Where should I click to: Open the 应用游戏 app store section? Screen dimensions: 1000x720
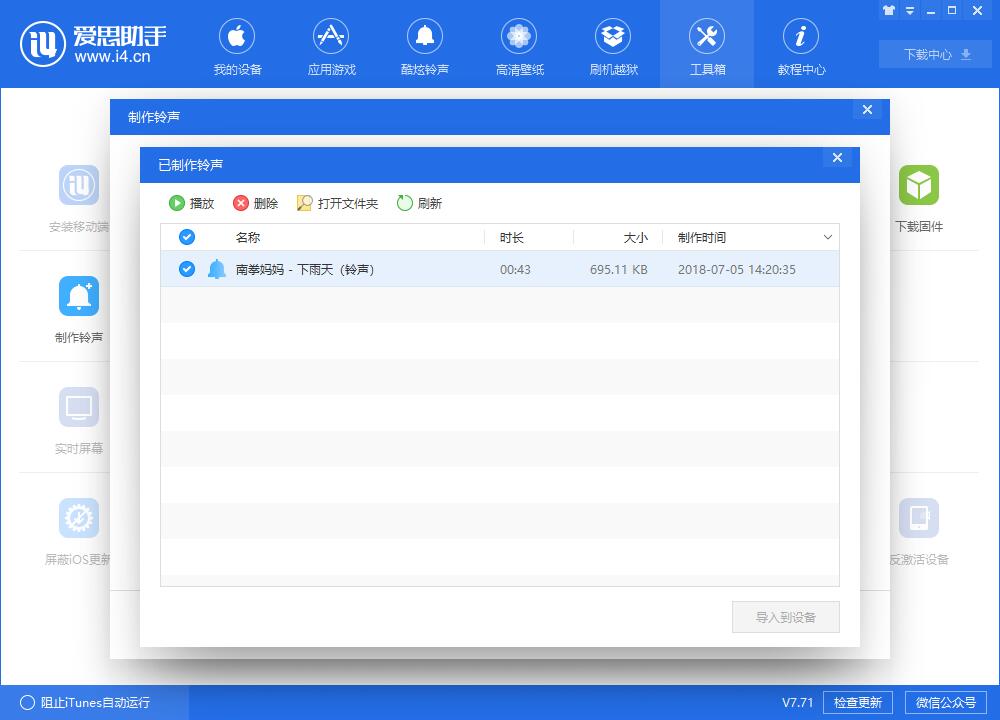(330, 45)
